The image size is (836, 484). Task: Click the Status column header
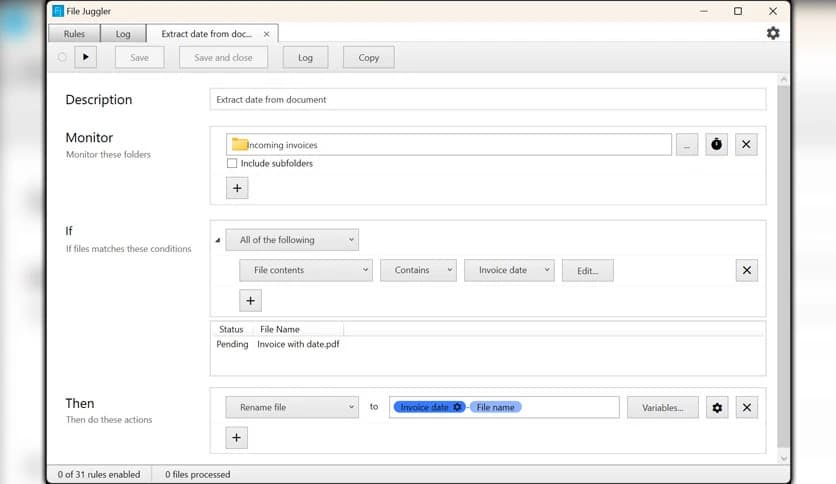pos(231,329)
